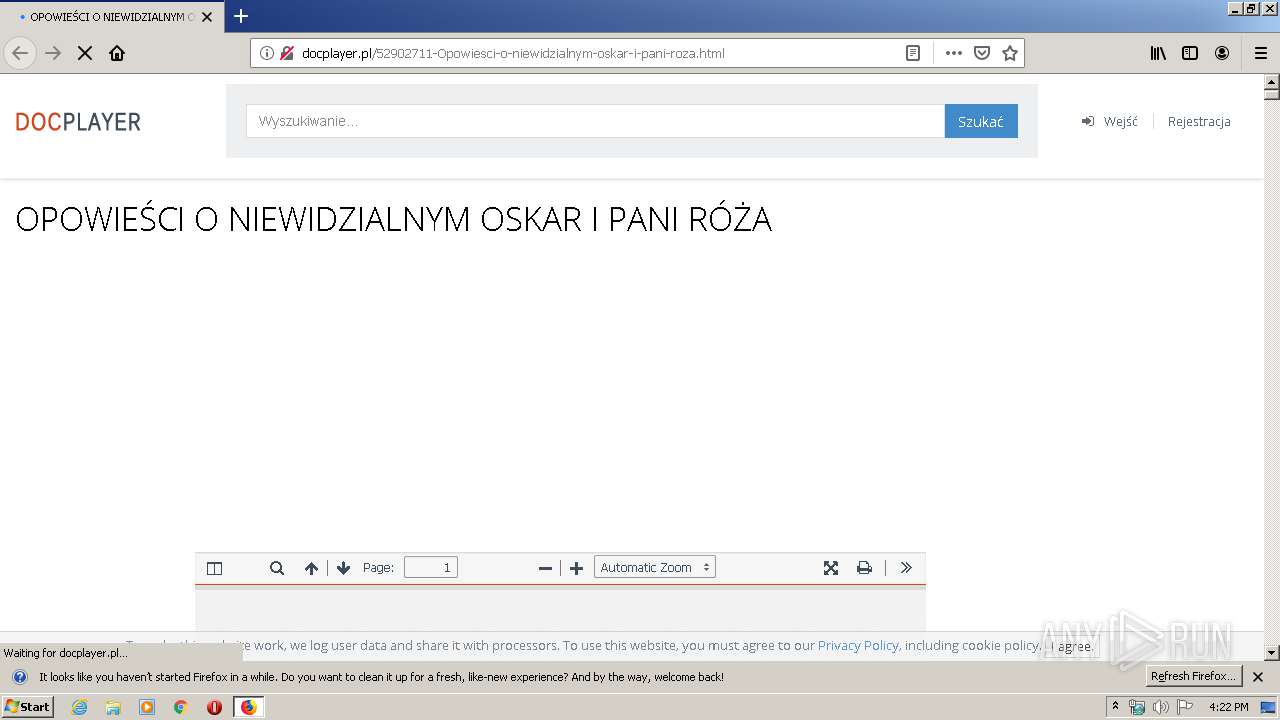Click the PDF page number field
The image size is (1280, 720).
pyautogui.click(x=431, y=567)
